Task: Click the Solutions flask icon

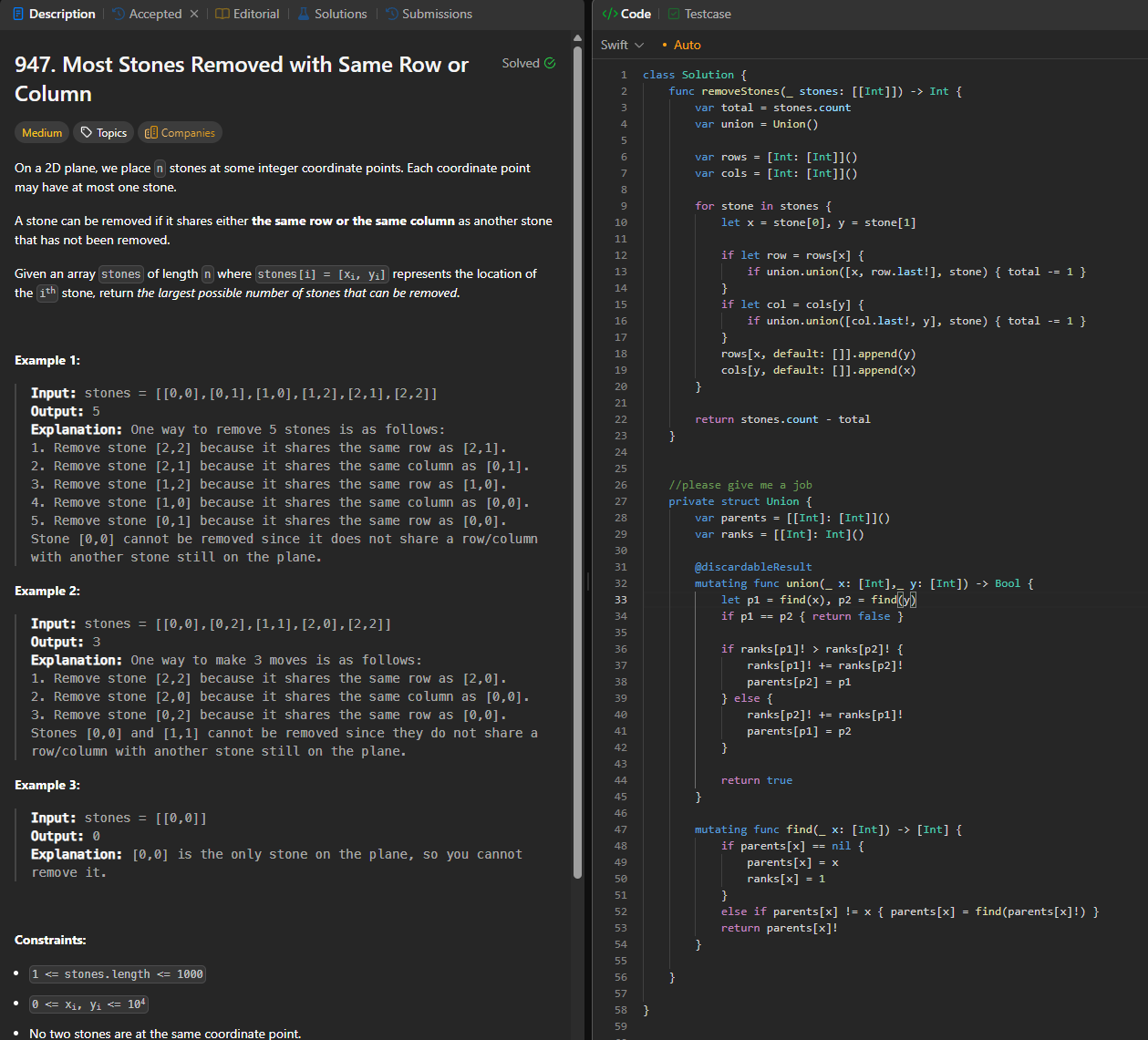Action: tap(304, 14)
